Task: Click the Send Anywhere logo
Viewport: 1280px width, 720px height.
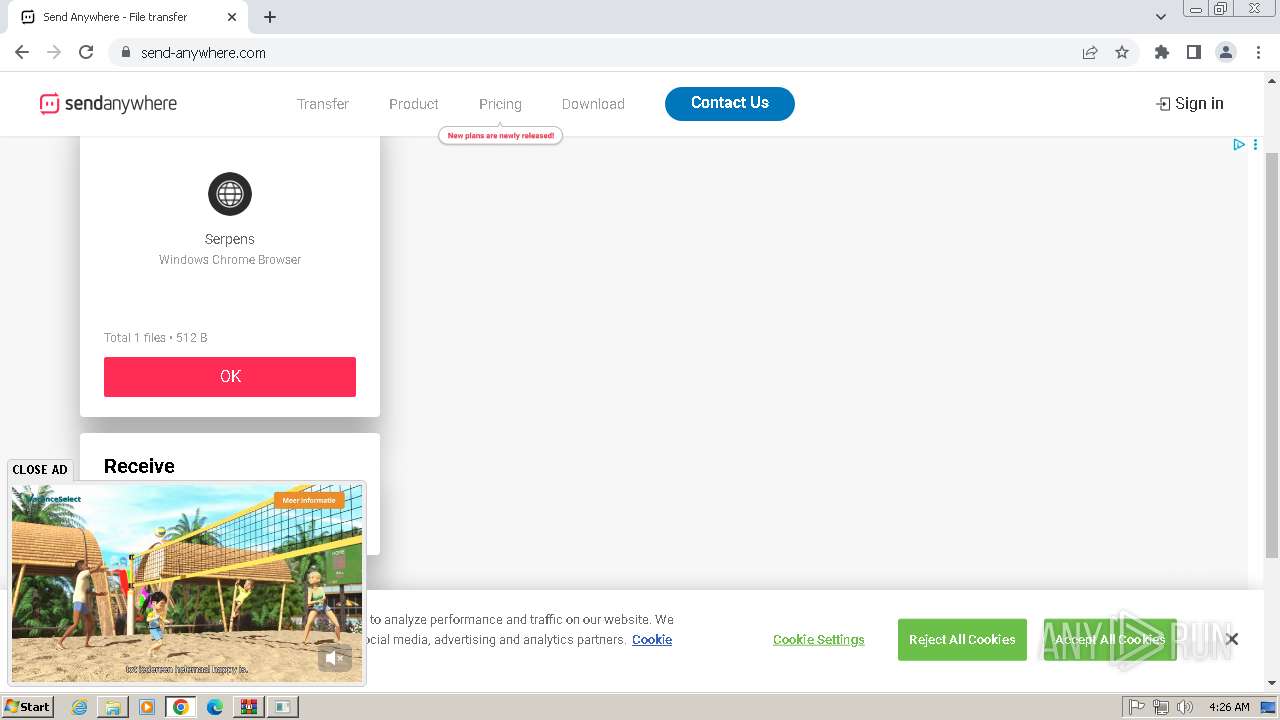Action: pos(108,103)
